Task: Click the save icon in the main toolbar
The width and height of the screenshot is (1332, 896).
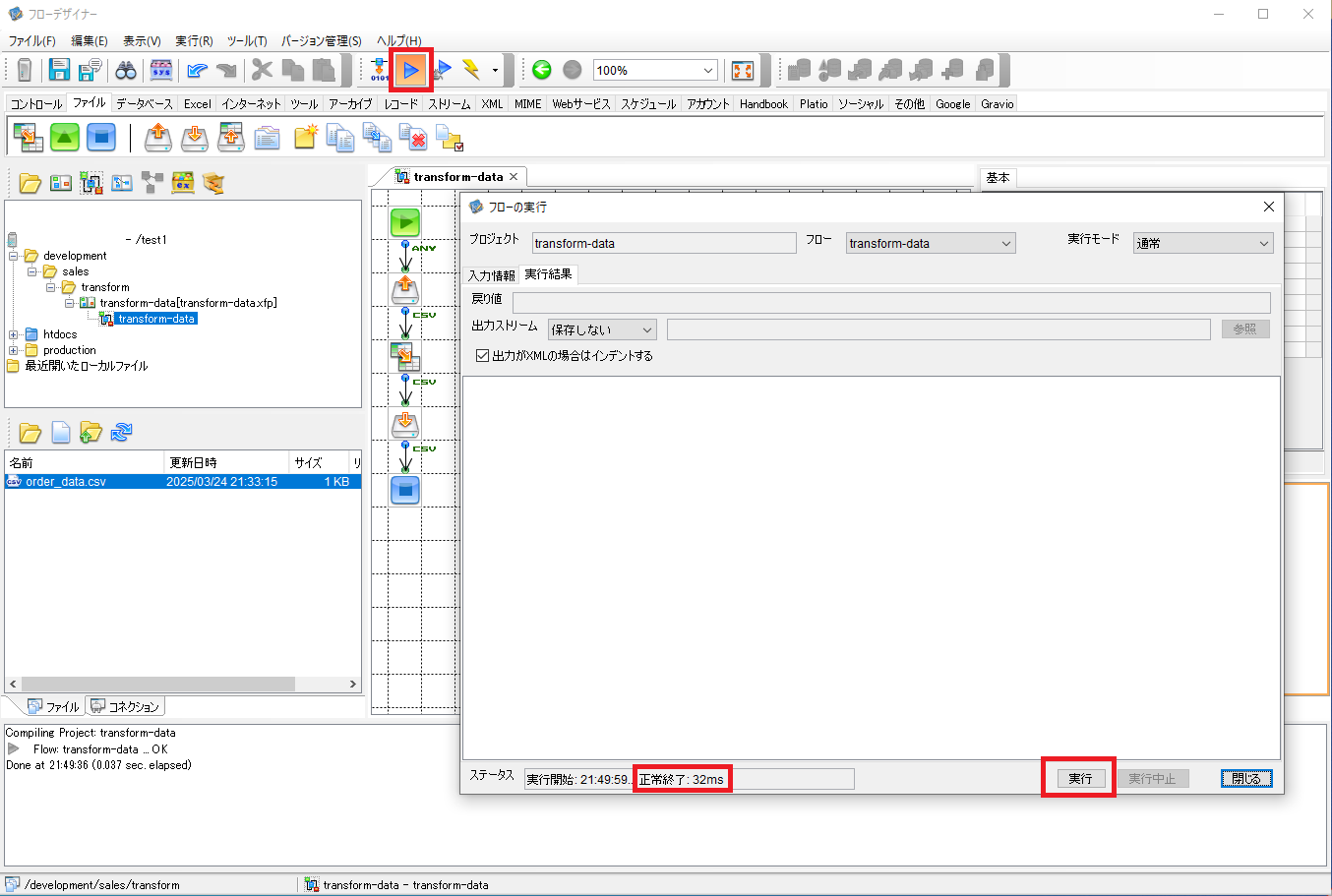Action: 58,69
